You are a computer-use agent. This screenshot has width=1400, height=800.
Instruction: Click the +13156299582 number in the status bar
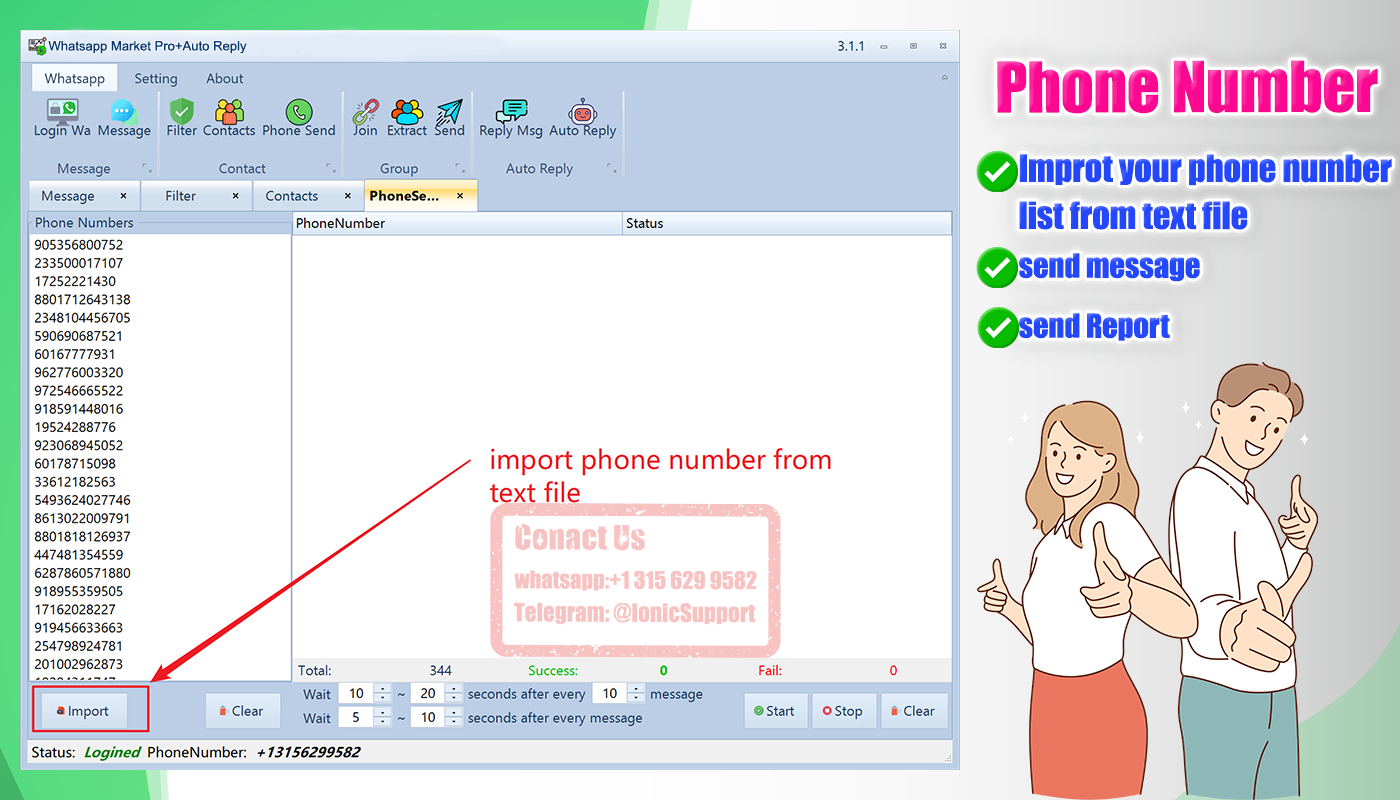pyautogui.click(x=308, y=752)
